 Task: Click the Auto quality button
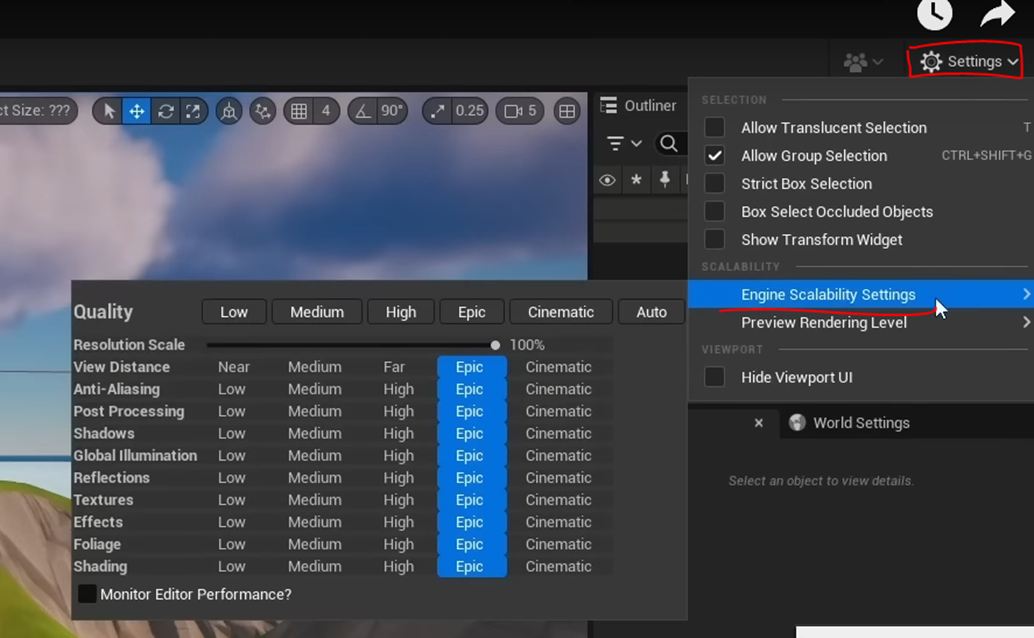click(x=651, y=312)
